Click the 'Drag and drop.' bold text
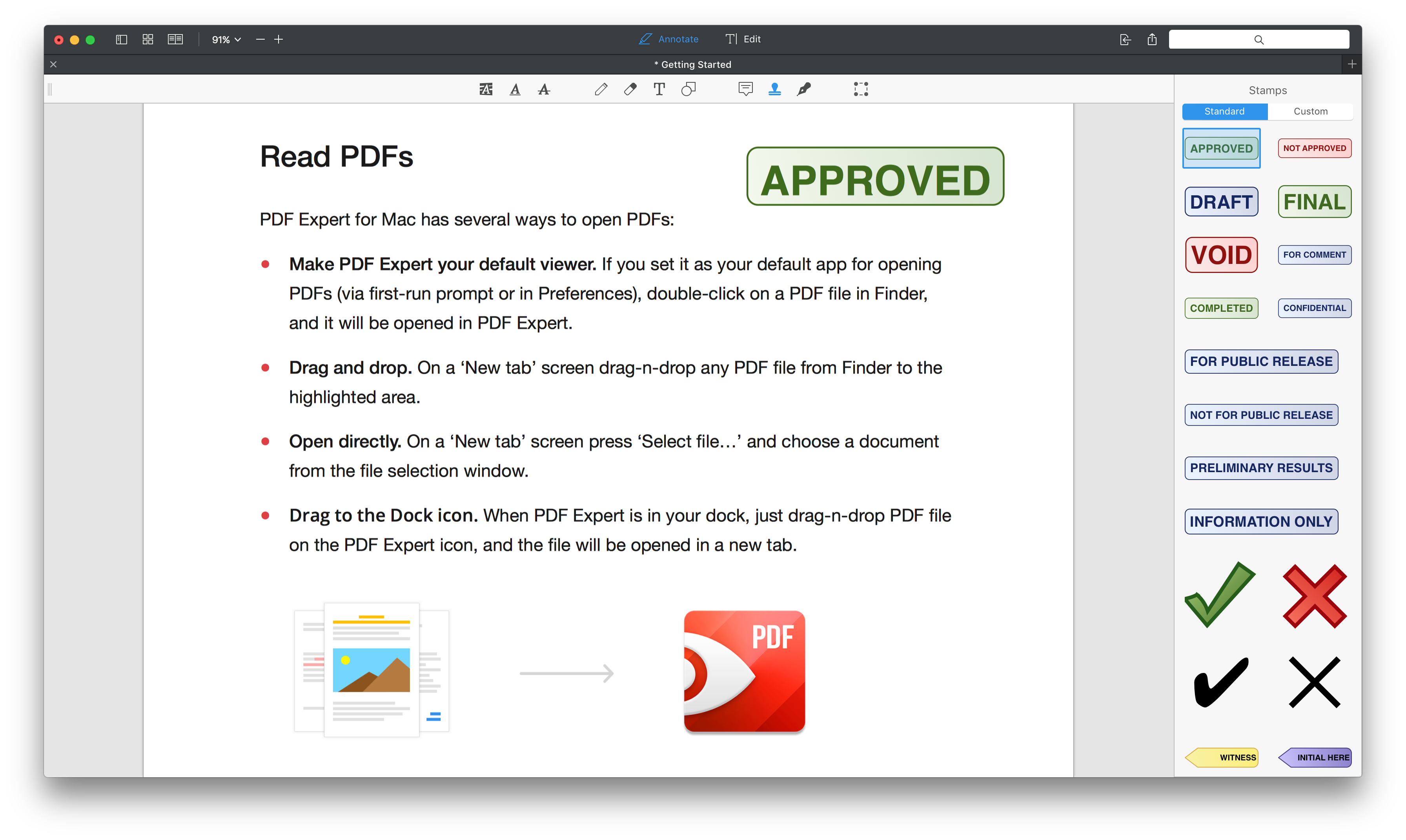Viewport: 1406px width, 840px height. [350, 368]
